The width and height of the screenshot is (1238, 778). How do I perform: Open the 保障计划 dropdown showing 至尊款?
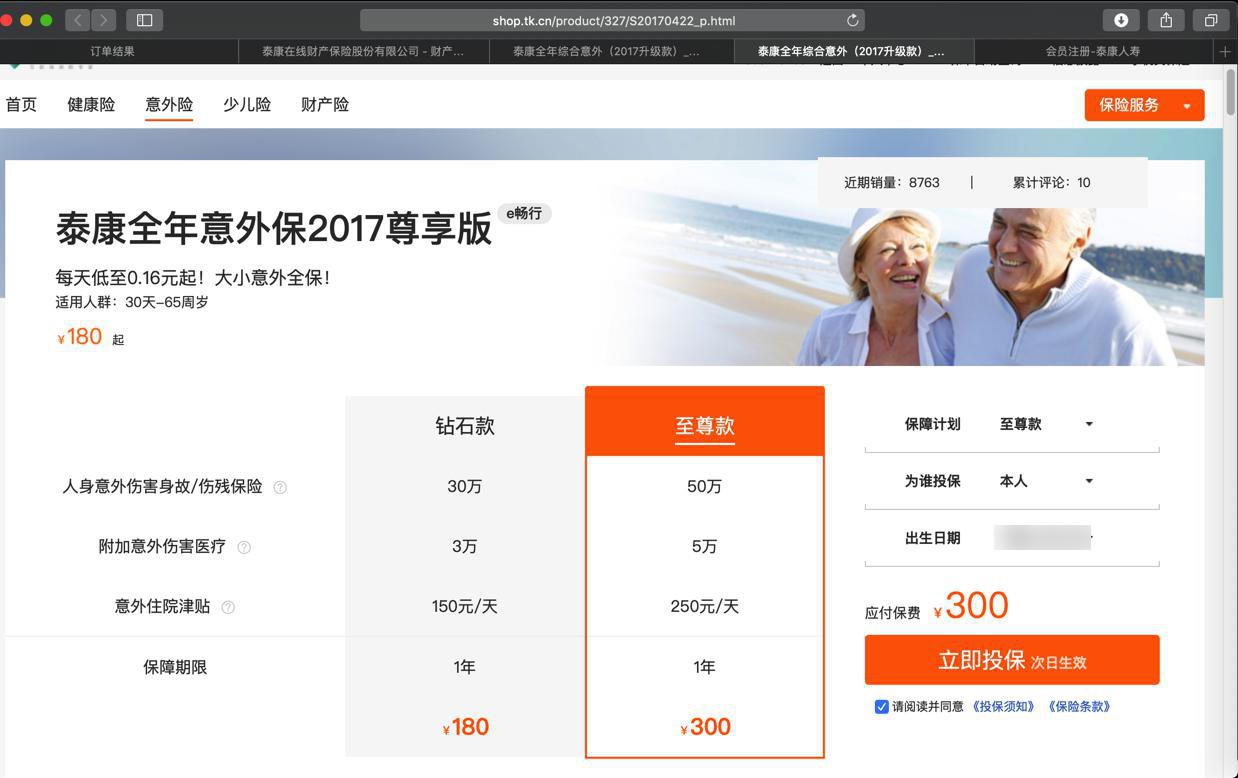[1047, 424]
